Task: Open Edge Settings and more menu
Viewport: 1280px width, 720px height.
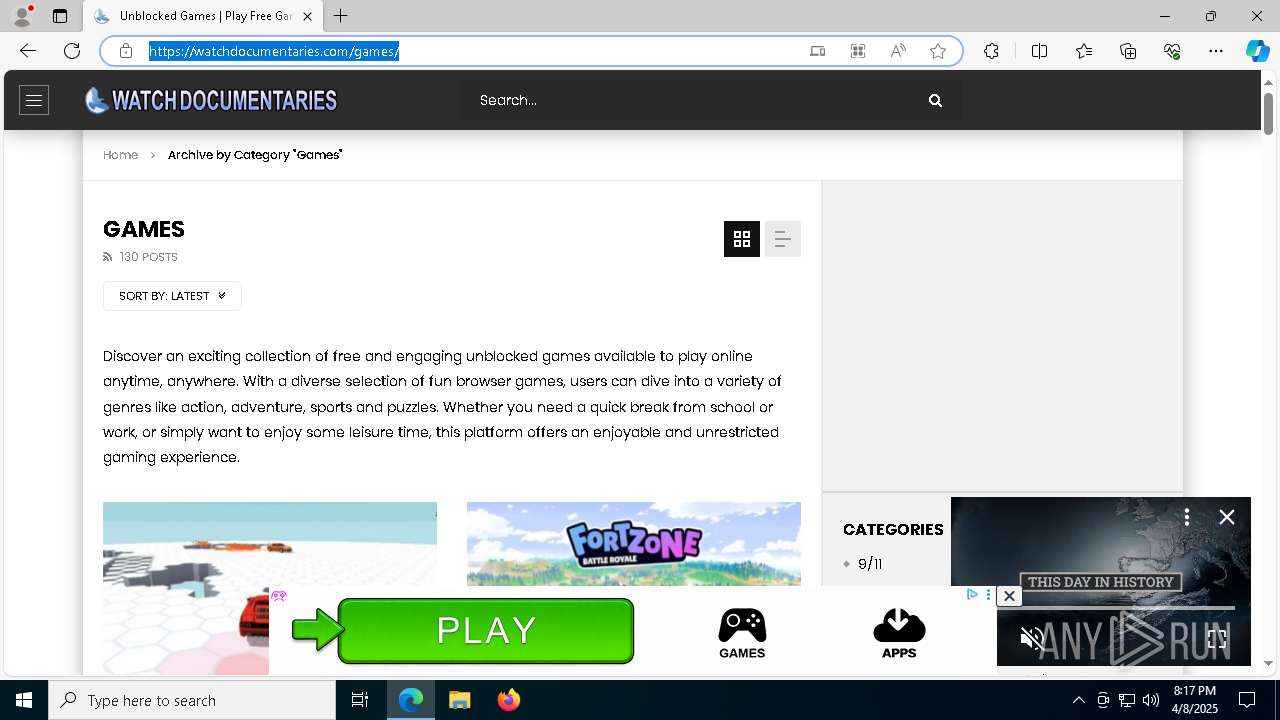Action: 1216,51
